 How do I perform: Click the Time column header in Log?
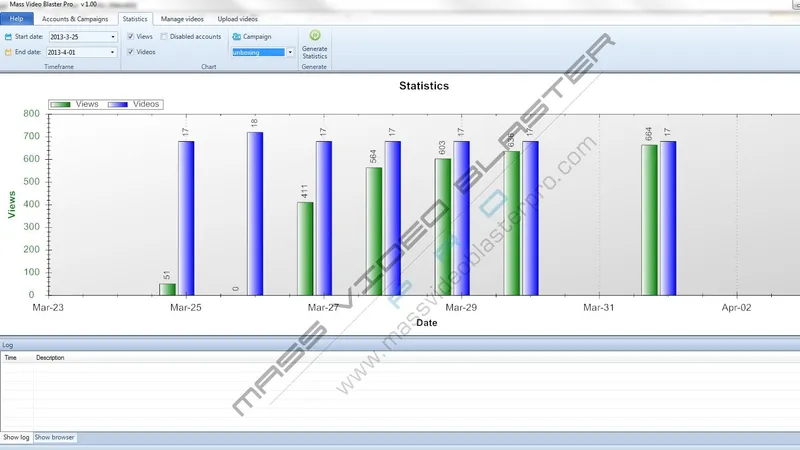pos(11,358)
